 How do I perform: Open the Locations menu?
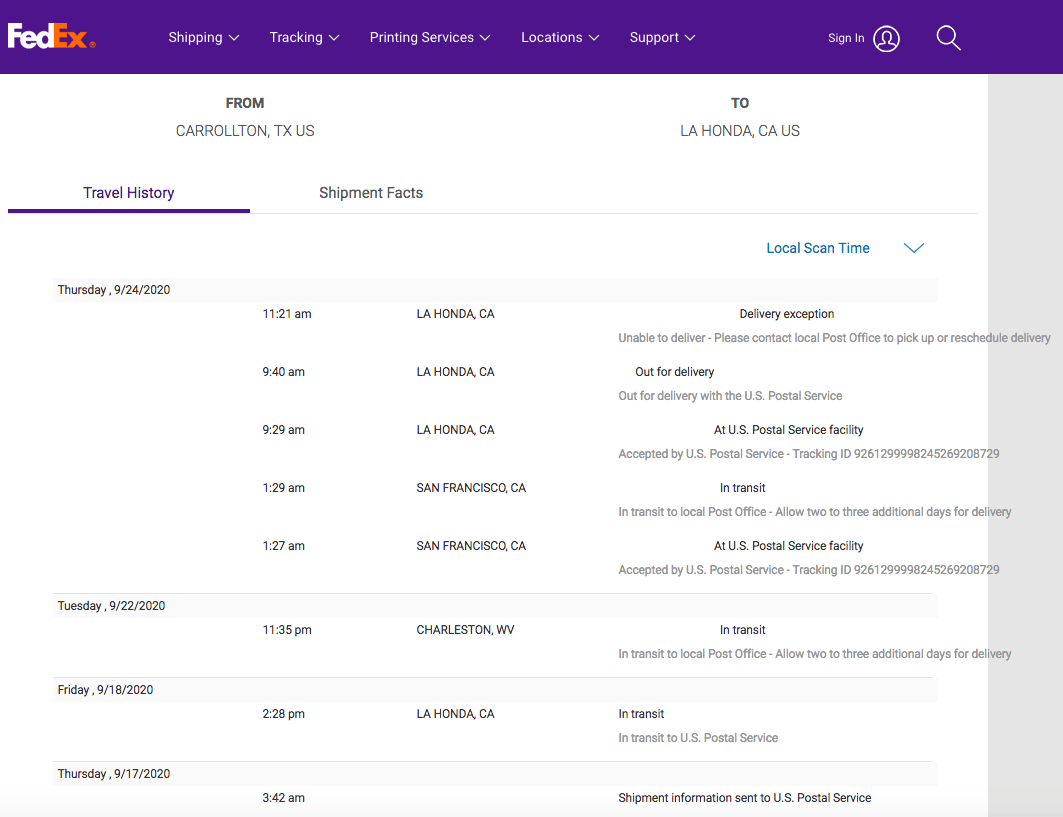[560, 37]
